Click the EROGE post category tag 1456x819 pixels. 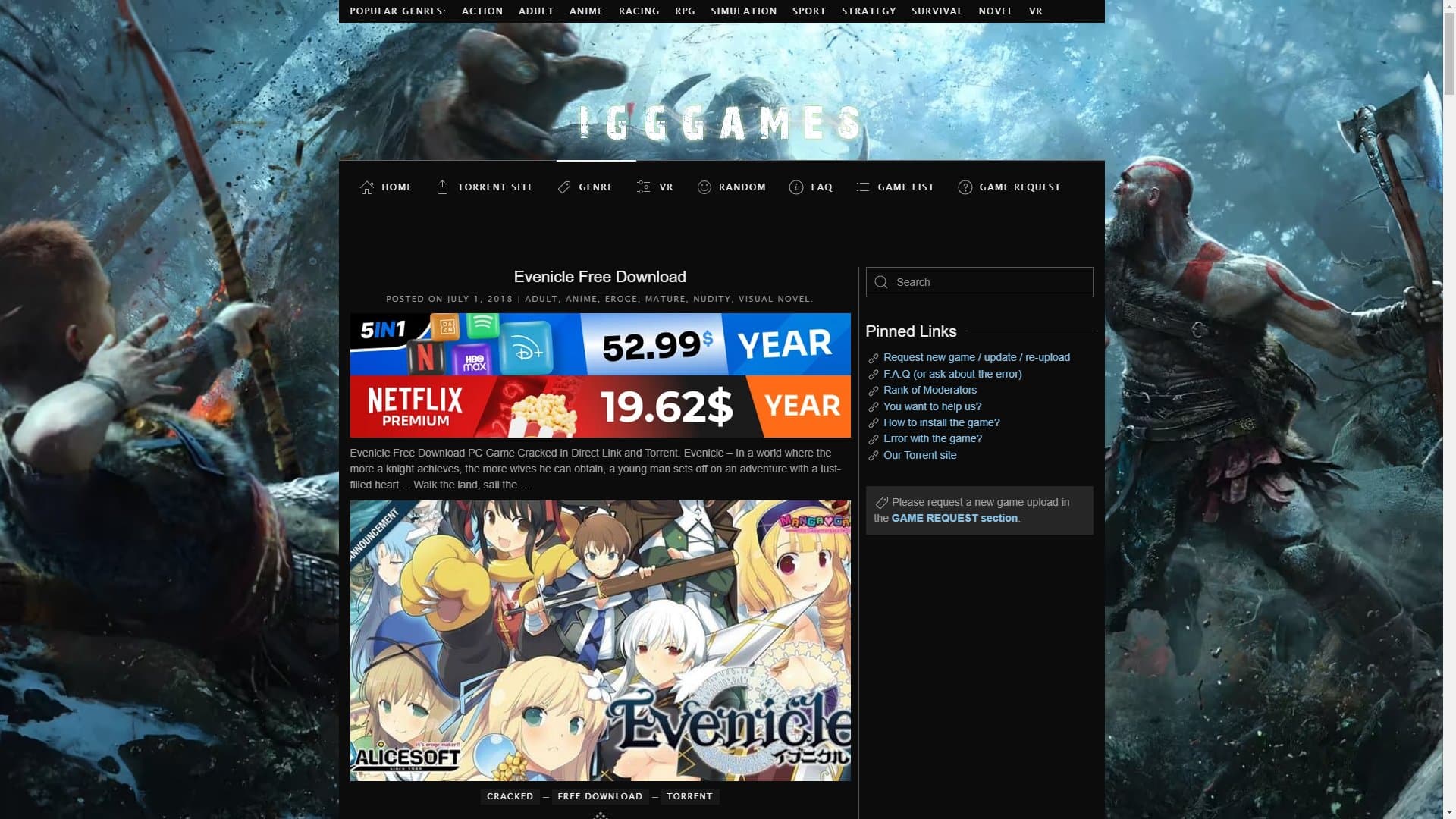(621, 299)
